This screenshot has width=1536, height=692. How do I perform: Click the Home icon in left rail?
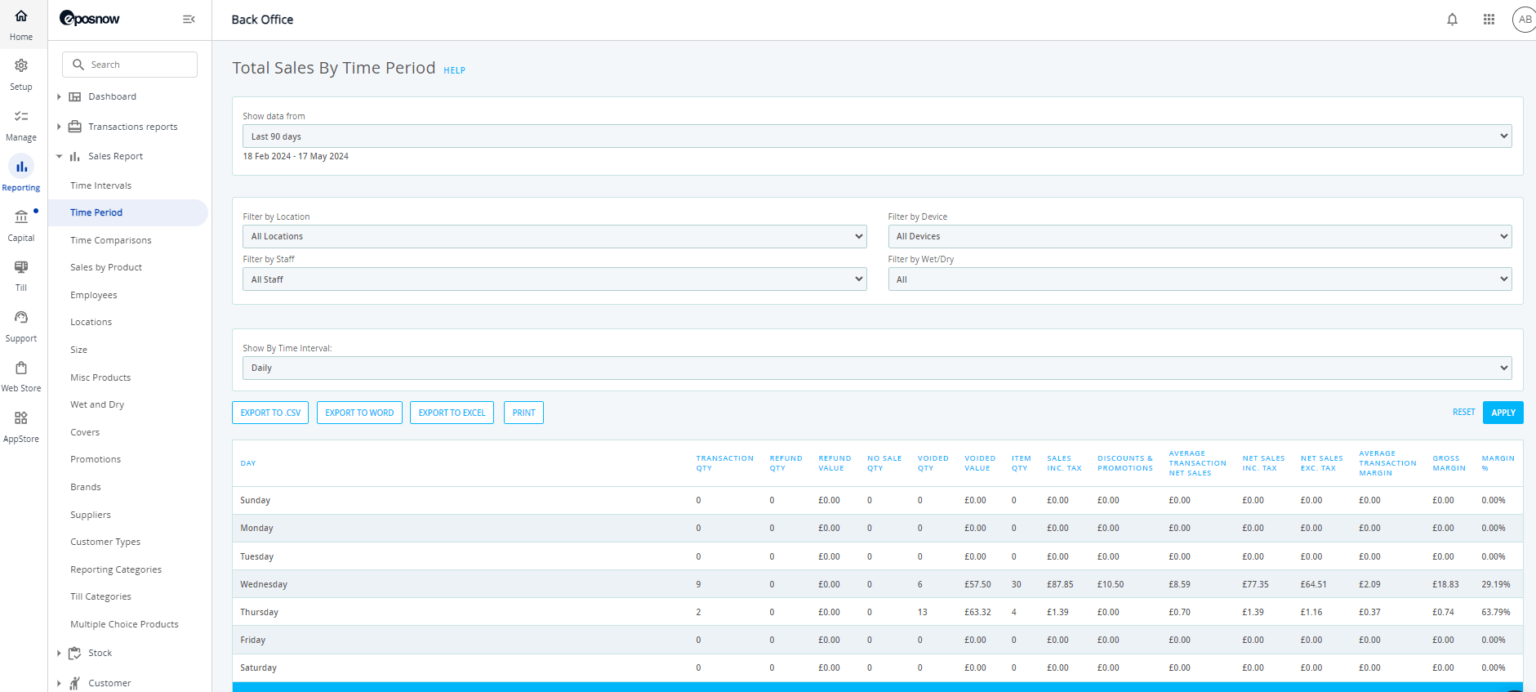click(x=21, y=17)
